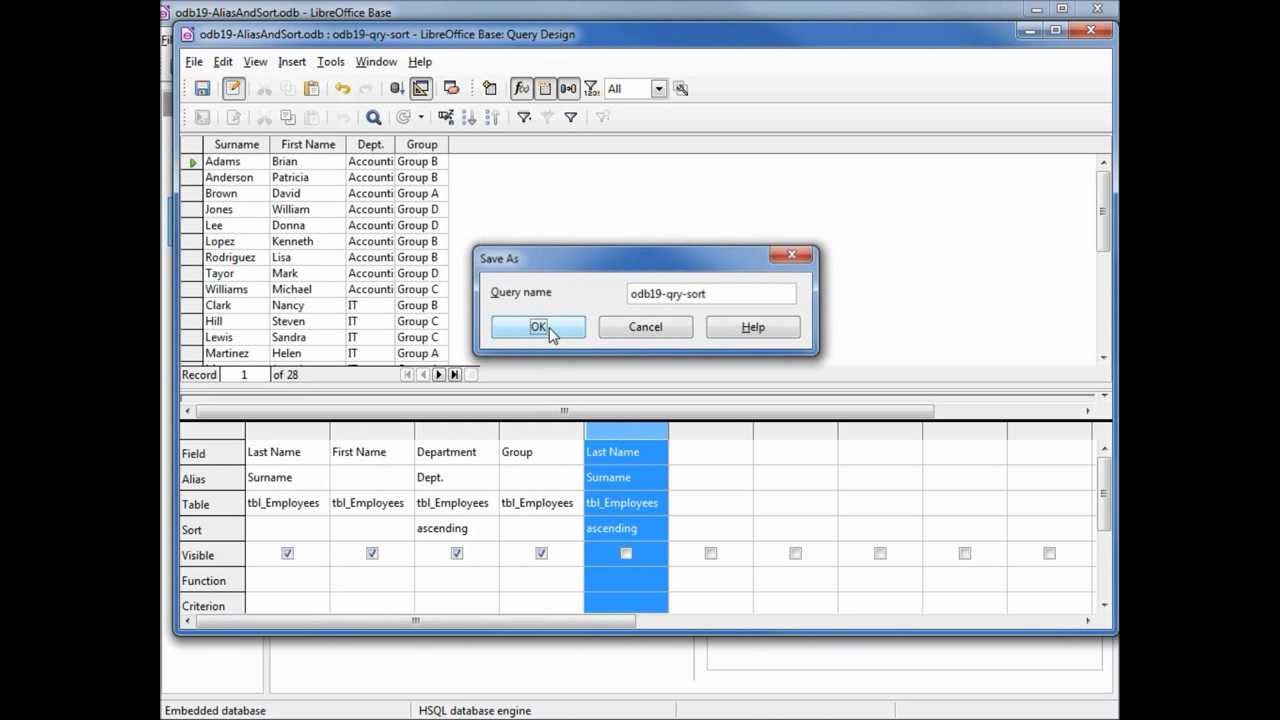Click the Dept. column header
The image size is (1280, 720).
(x=370, y=144)
